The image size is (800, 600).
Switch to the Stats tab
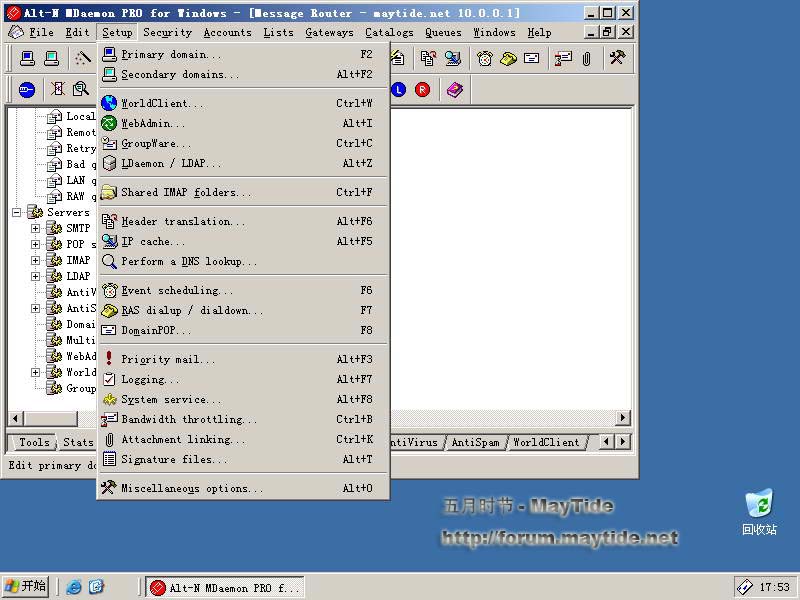pos(78,442)
